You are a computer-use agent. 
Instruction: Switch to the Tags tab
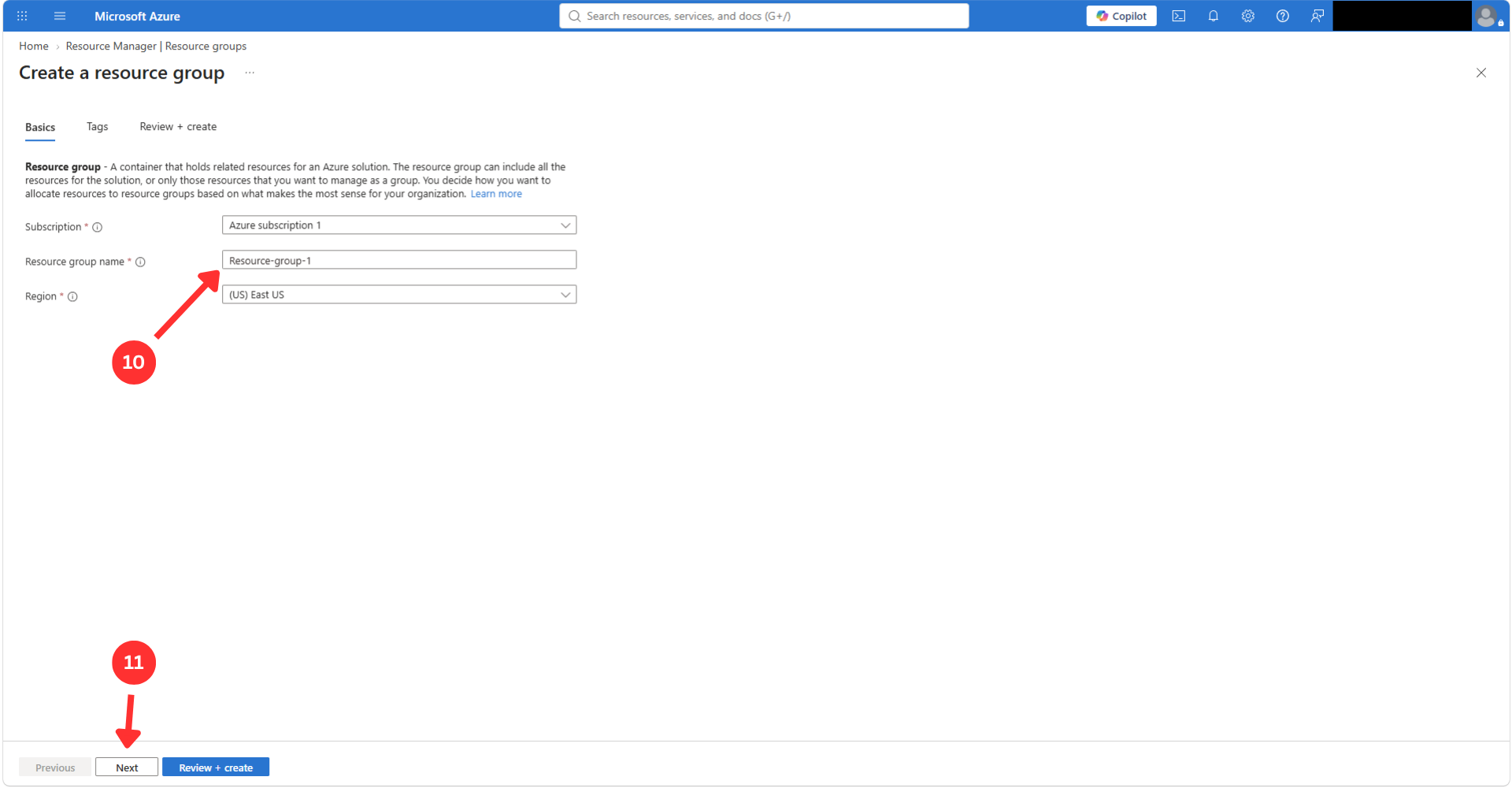pyautogui.click(x=98, y=127)
